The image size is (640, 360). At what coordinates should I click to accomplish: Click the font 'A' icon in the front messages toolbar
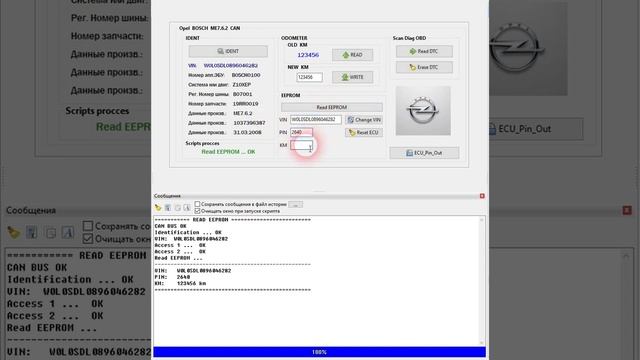coord(187,208)
